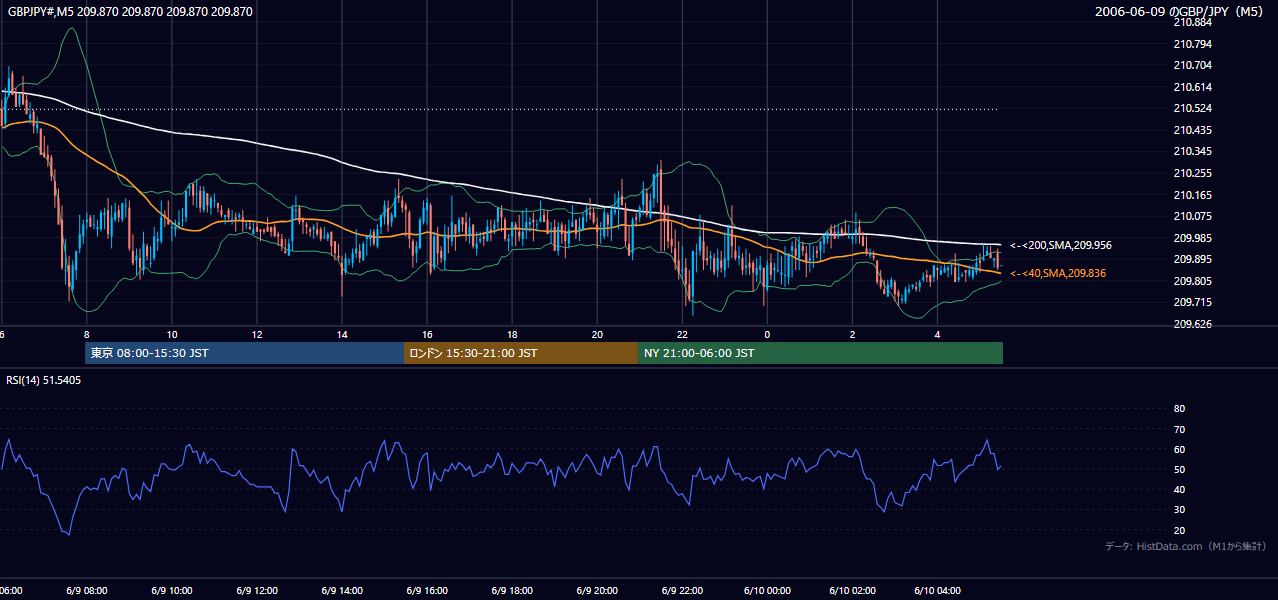The height and width of the screenshot is (600, 1278).
Task: Click RSI scale level 80
Action: pyautogui.click(x=1179, y=409)
